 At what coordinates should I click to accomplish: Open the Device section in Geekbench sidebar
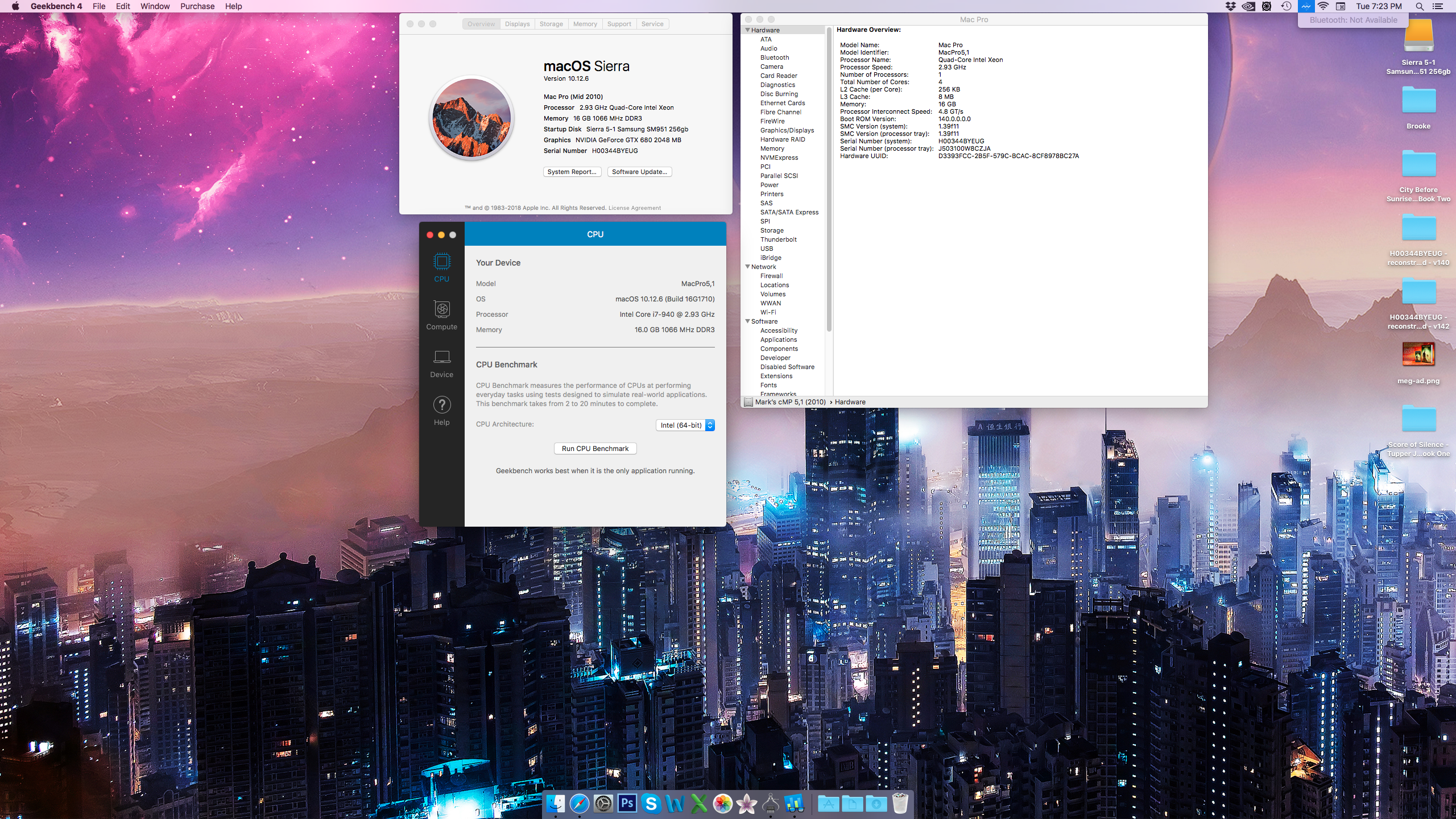point(441,363)
